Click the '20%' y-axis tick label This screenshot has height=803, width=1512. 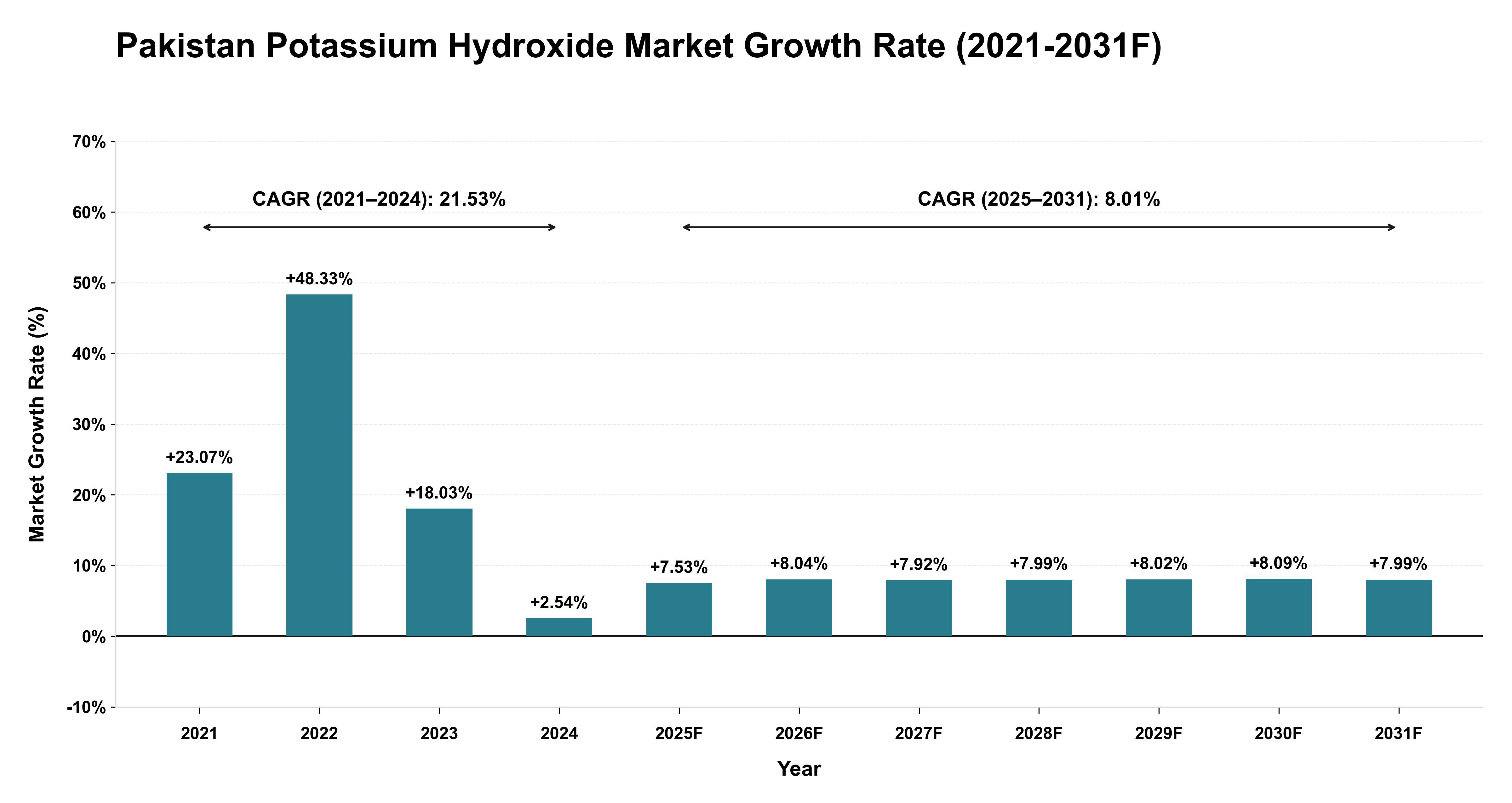[89, 495]
